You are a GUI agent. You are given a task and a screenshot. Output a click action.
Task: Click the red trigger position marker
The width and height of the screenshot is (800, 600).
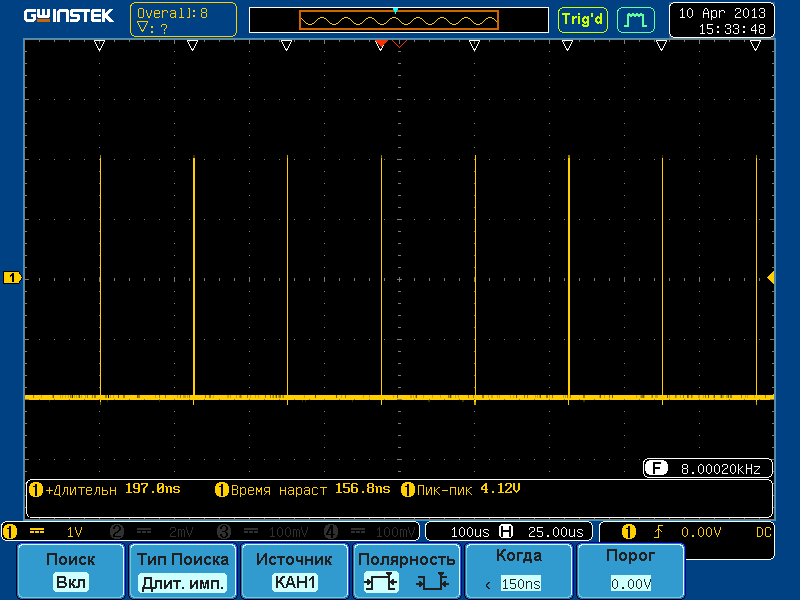(380, 45)
